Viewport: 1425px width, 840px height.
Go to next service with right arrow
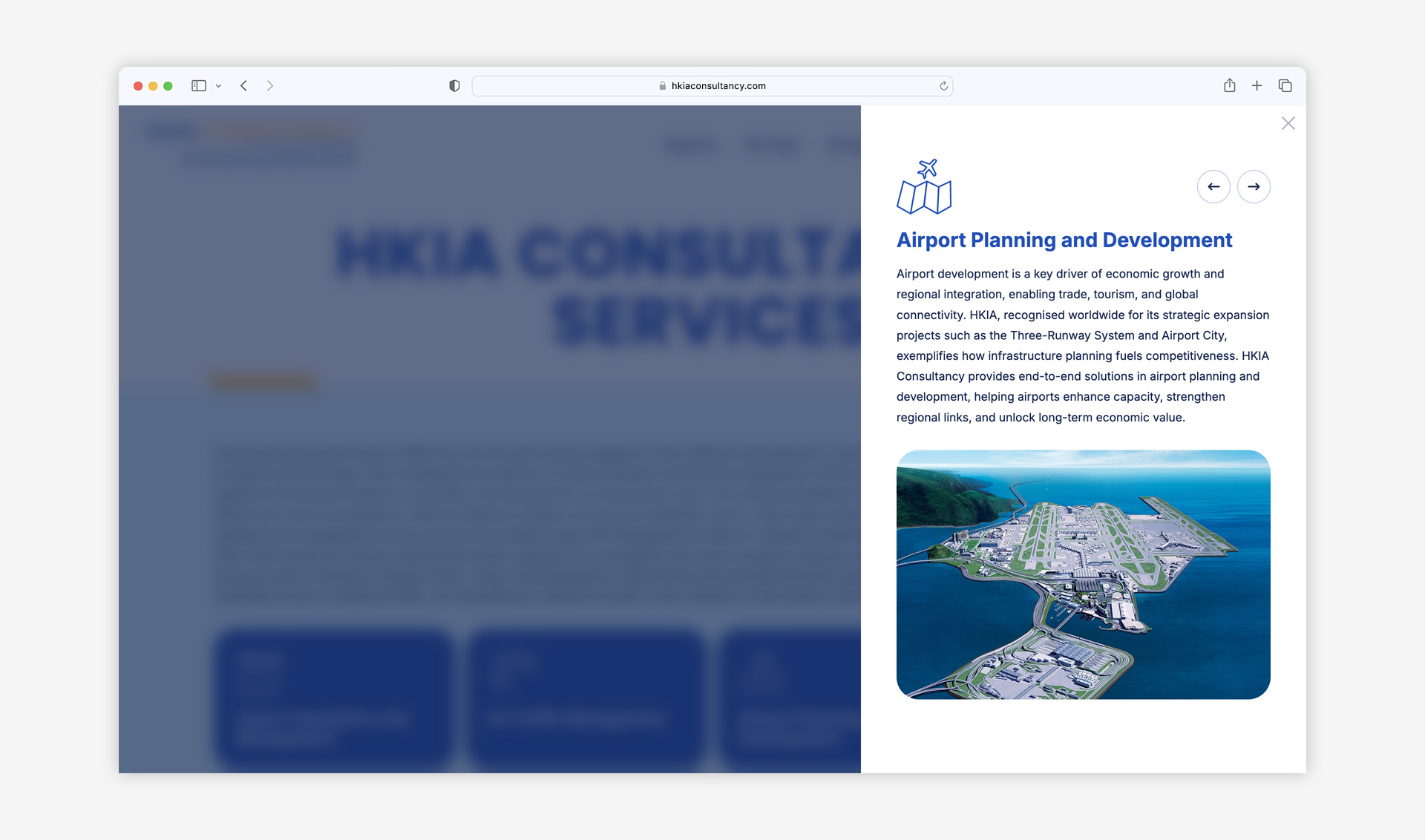coord(1254,186)
